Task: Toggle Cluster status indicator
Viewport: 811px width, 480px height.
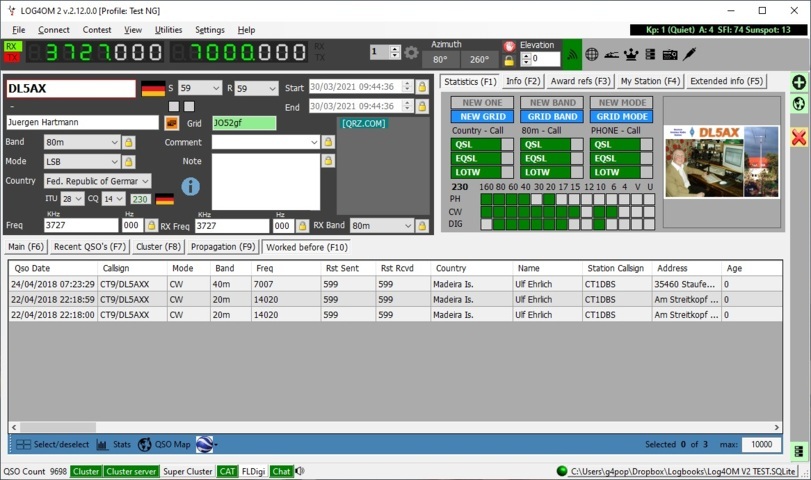Action: pos(86,471)
